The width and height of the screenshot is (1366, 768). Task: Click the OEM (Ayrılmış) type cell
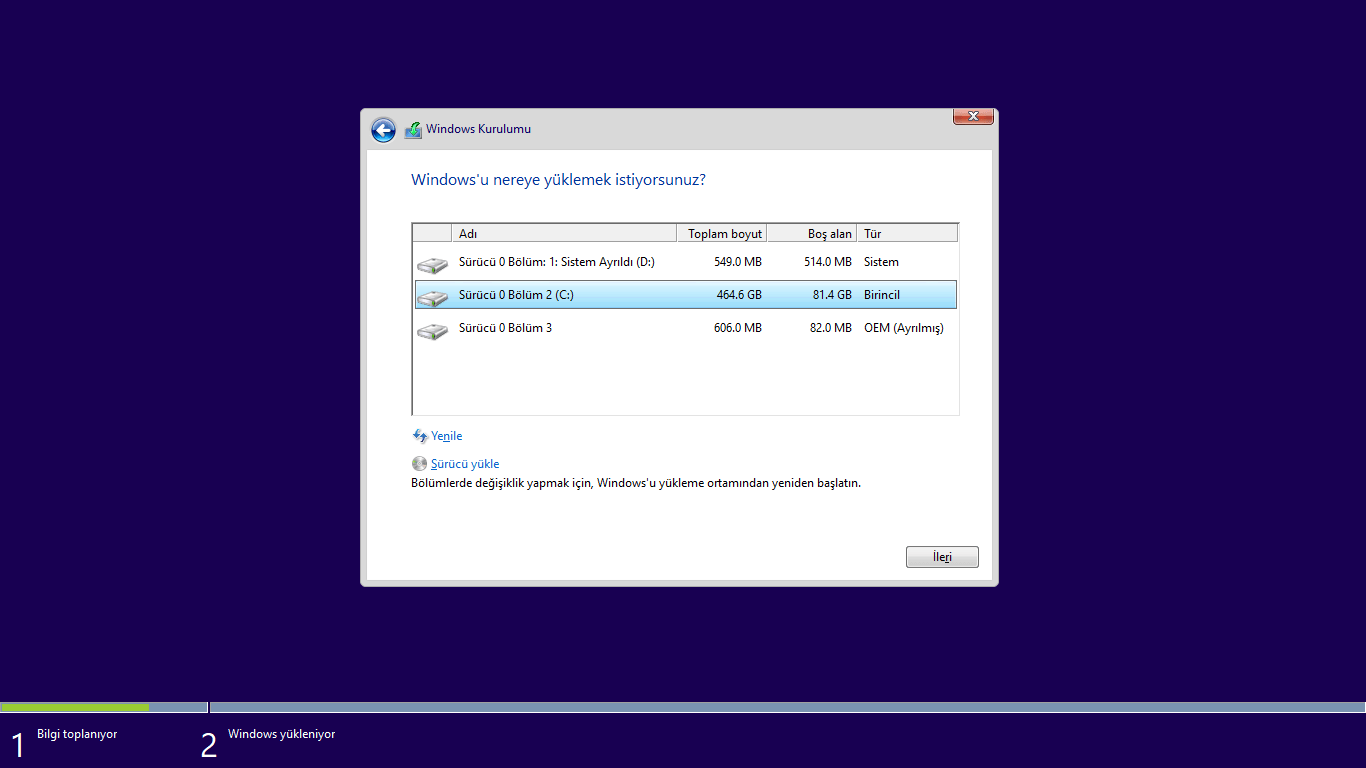(904, 328)
